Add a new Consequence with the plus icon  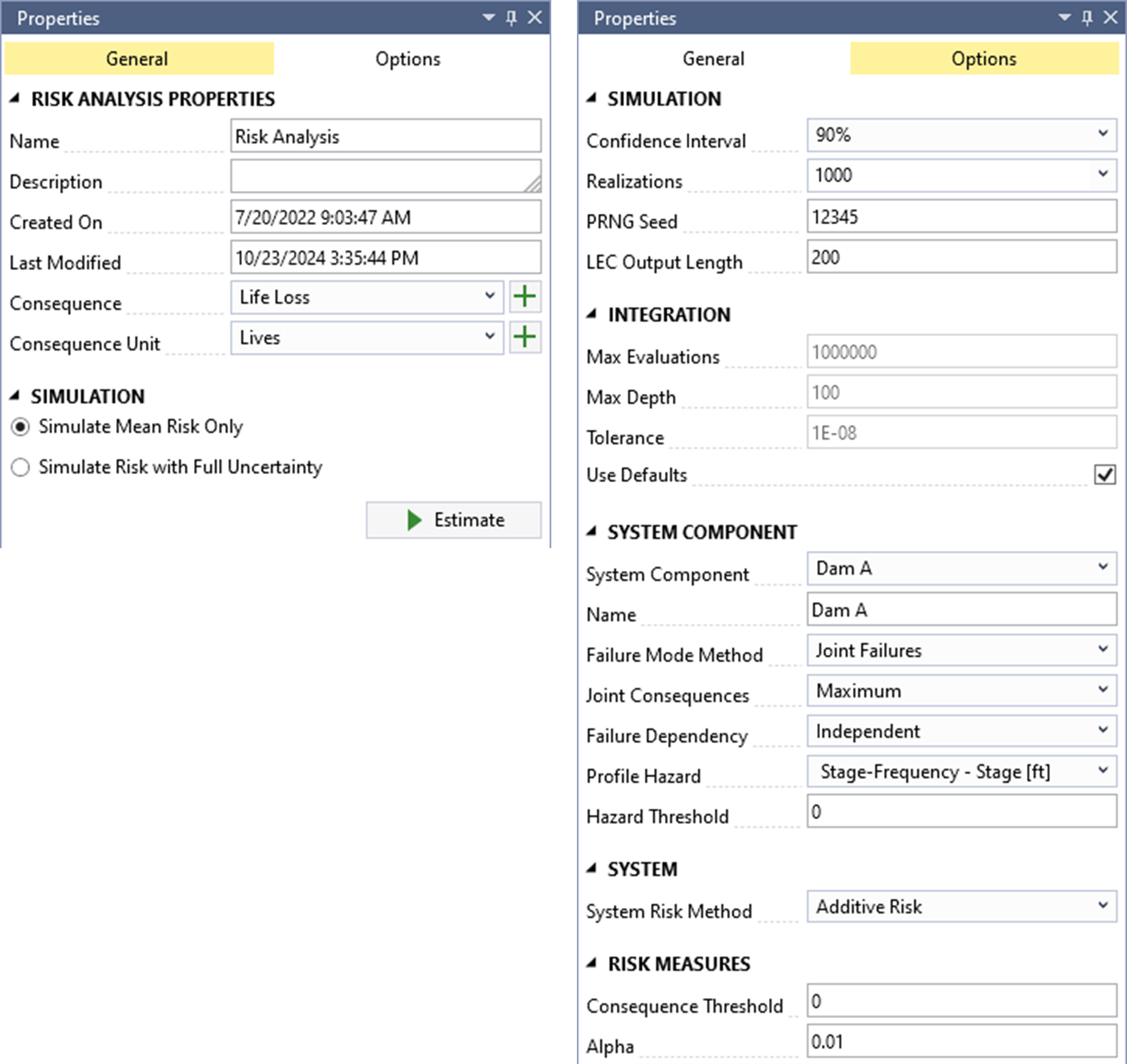(x=525, y=296)
